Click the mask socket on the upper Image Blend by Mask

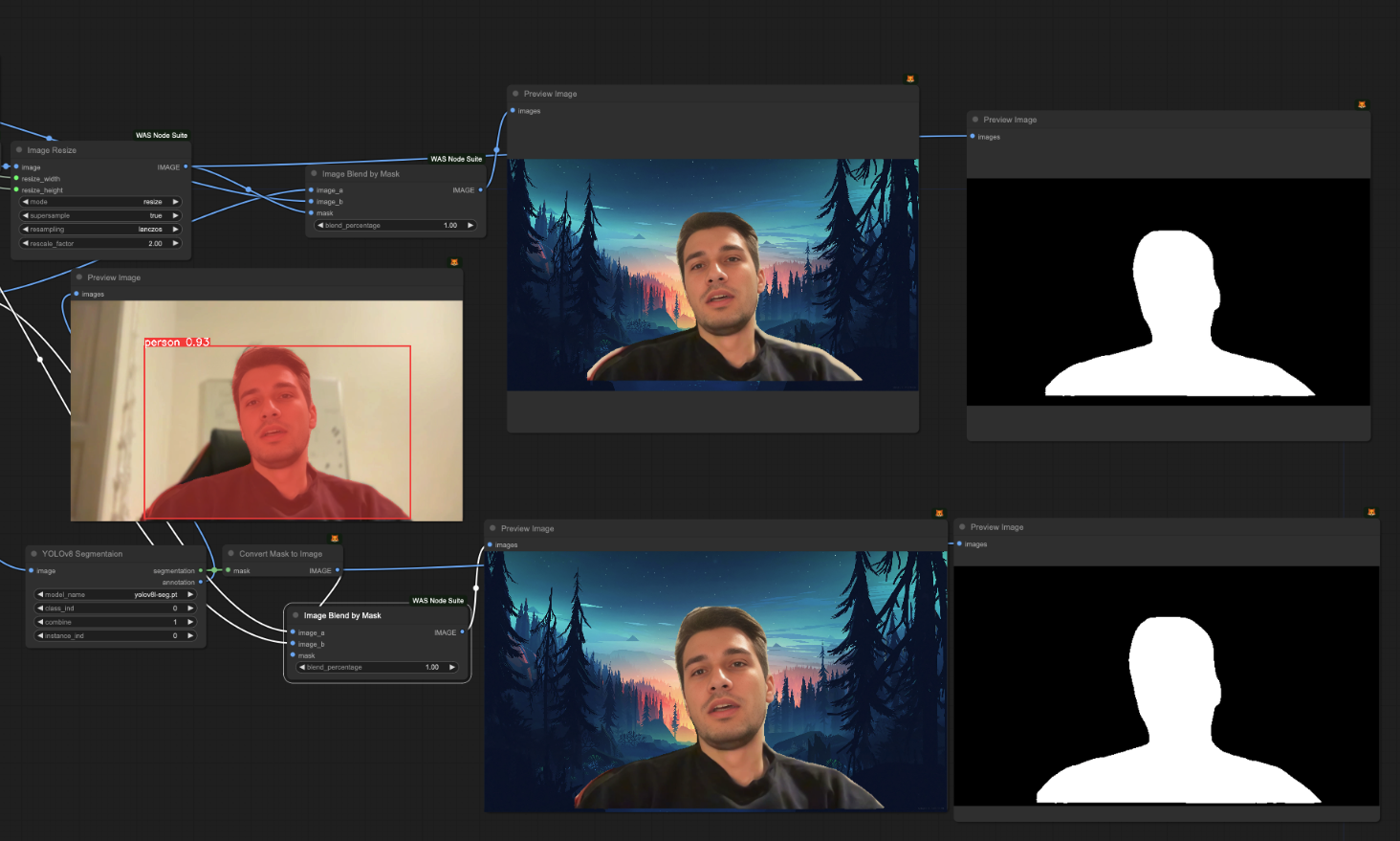point(311,212)
